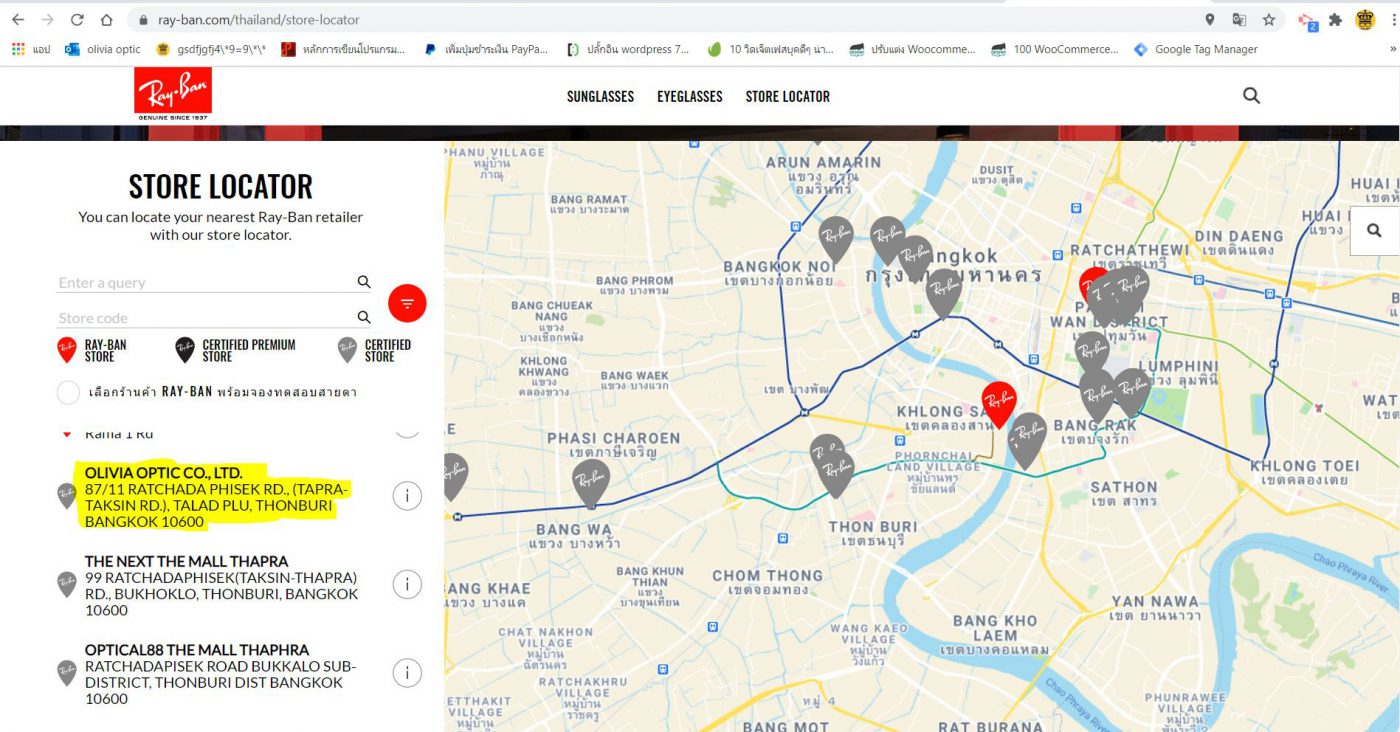Open the Google Tag Manager bookmark
Screen dimensions: 1400x732
(1195, 49)
